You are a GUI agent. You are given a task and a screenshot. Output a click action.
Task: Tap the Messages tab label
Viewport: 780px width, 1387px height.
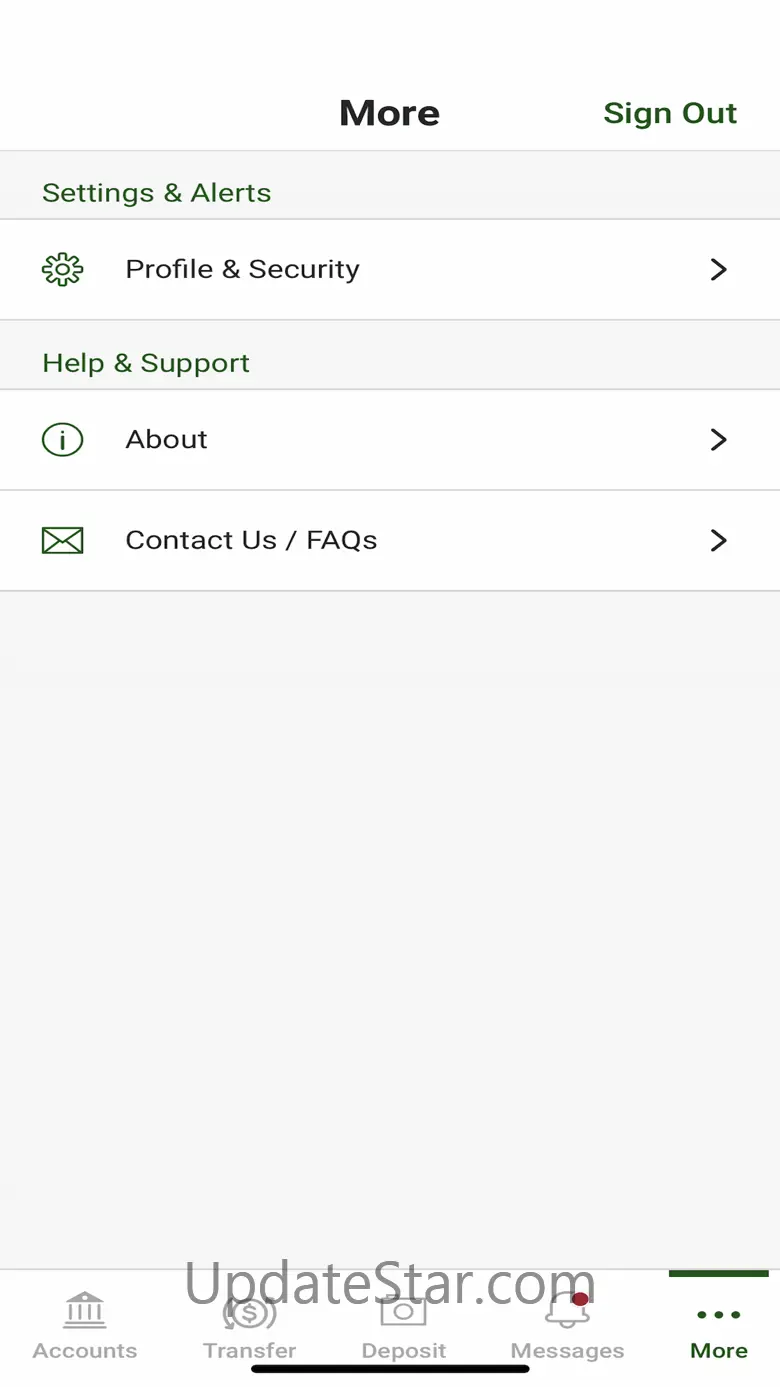(567, 1351)
